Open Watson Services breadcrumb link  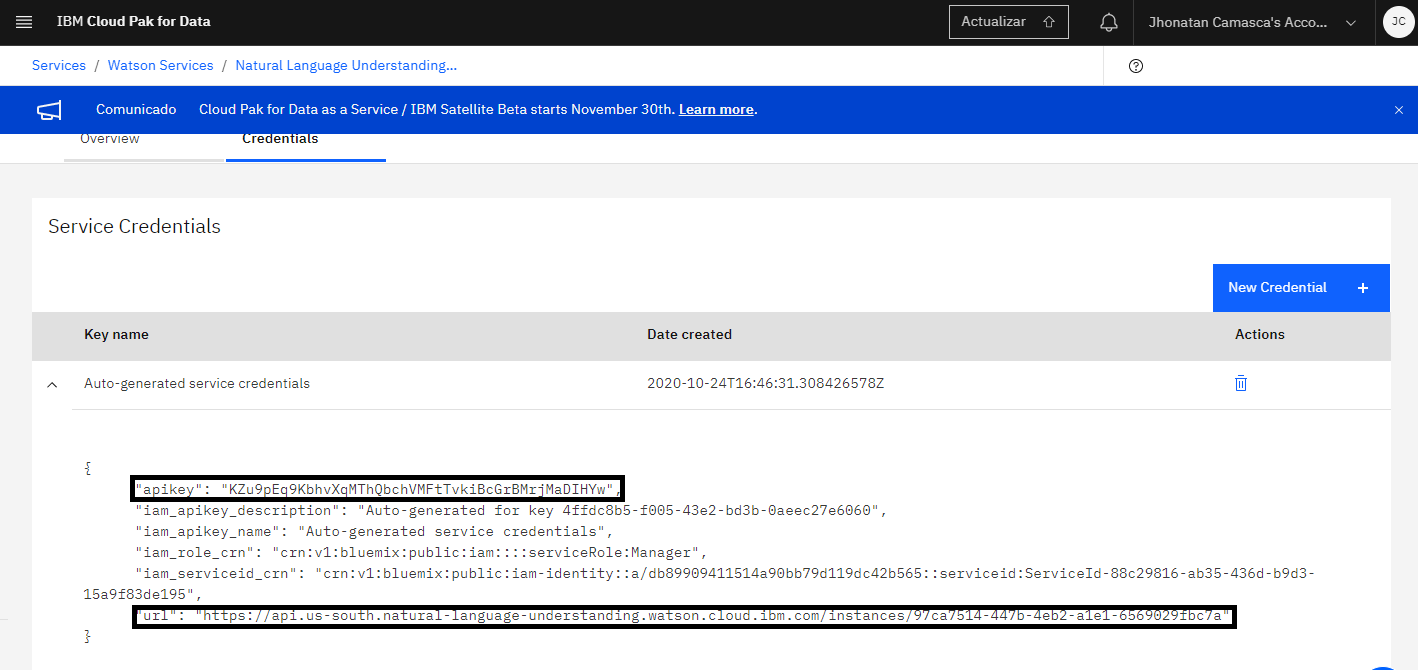pos(161,65)
